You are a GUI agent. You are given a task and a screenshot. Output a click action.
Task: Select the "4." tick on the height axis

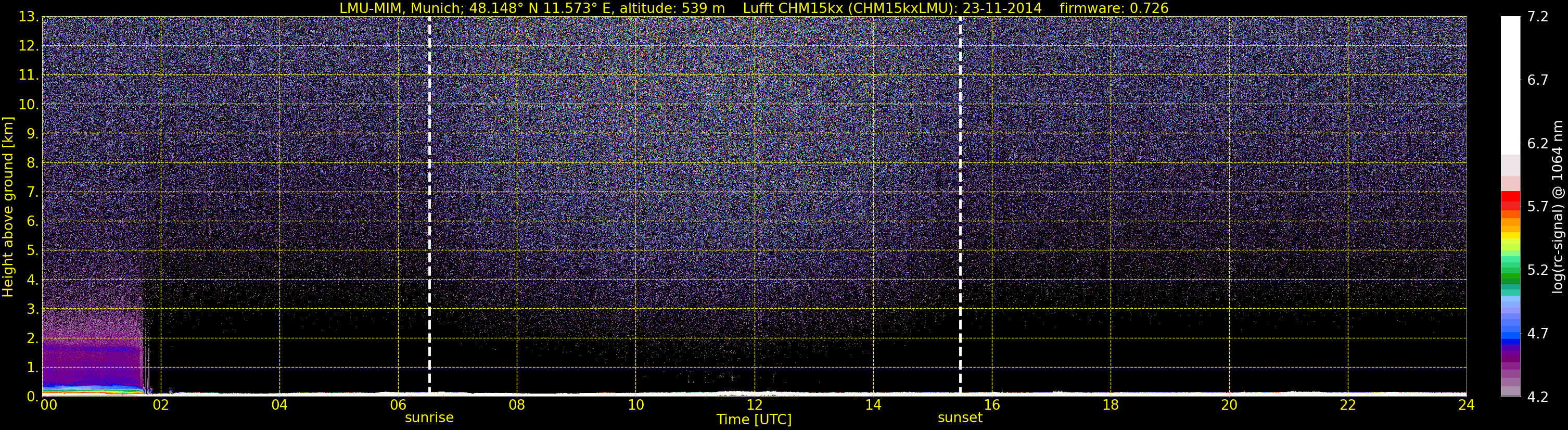click(32, 280)
